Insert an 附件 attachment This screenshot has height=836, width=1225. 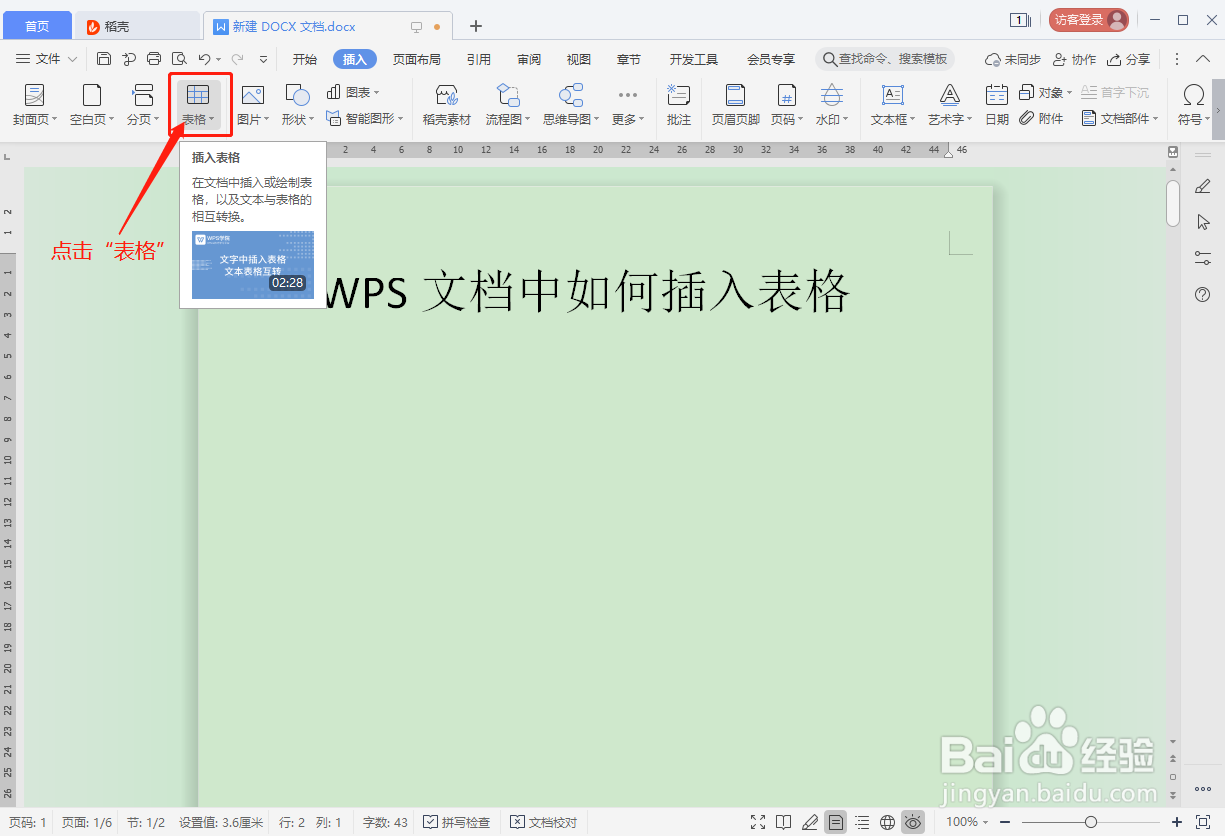point(1041,118)
